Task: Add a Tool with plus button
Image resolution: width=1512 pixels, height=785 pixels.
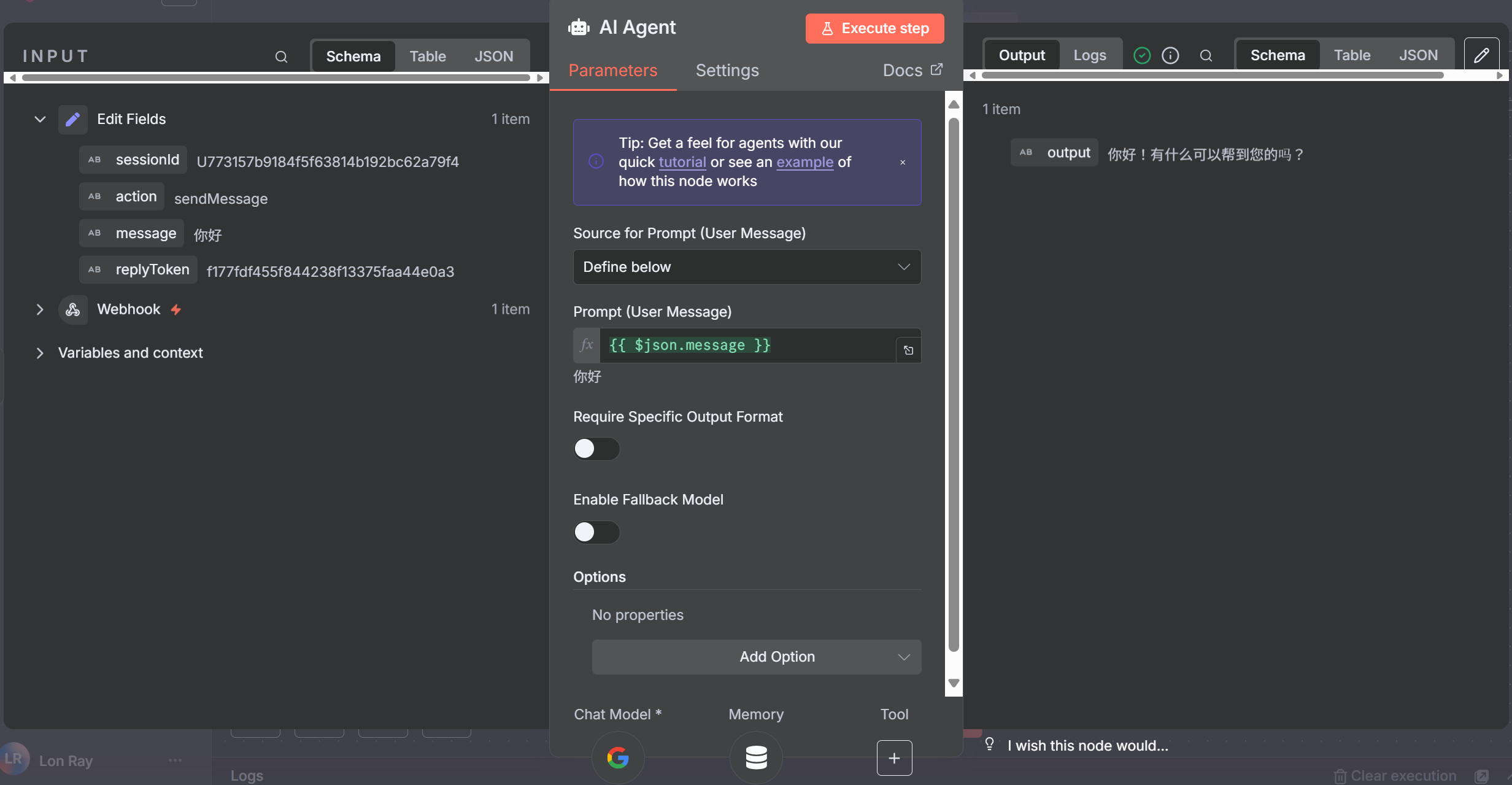Action: pyautogui.click(x=894, y=758)
